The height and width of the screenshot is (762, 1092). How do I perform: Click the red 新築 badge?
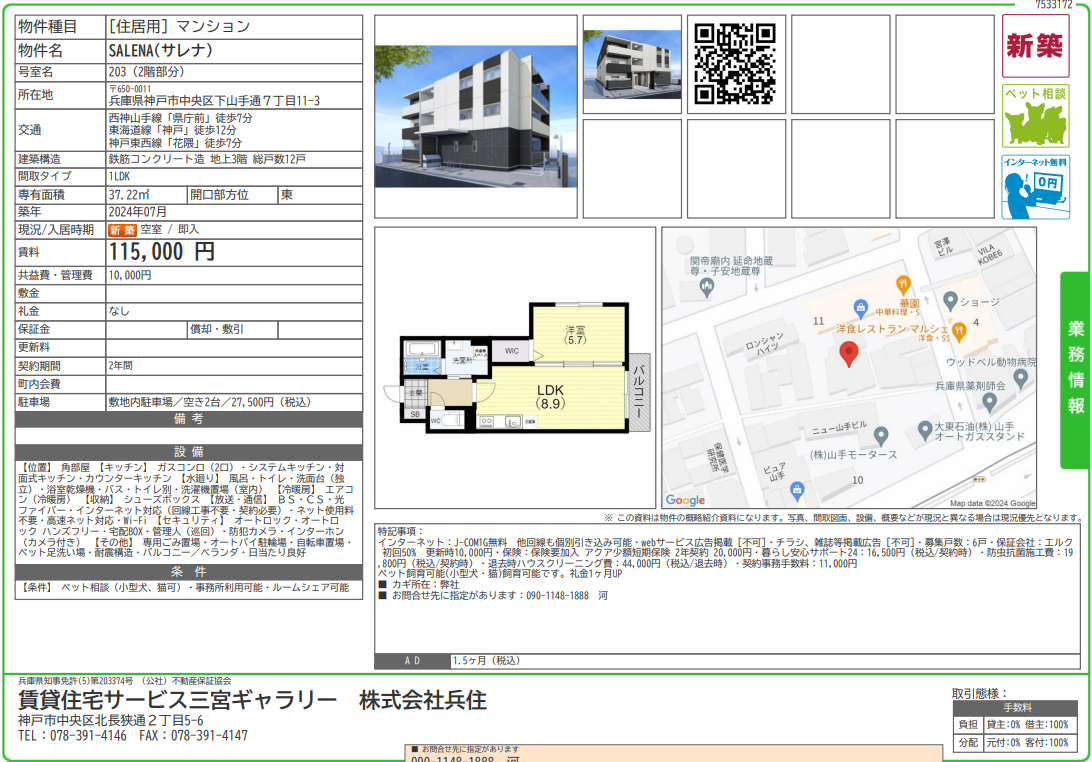1035,46
